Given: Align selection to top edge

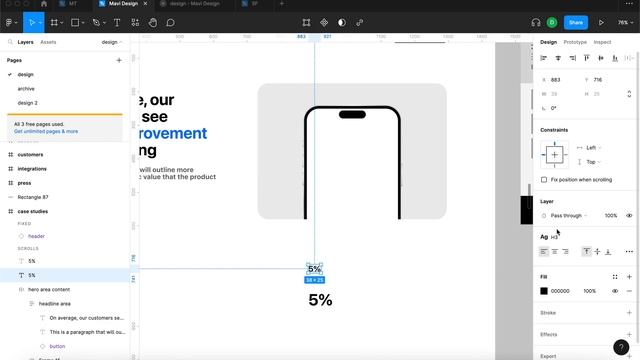Looking at the screenshot, I should coord(587,58).
